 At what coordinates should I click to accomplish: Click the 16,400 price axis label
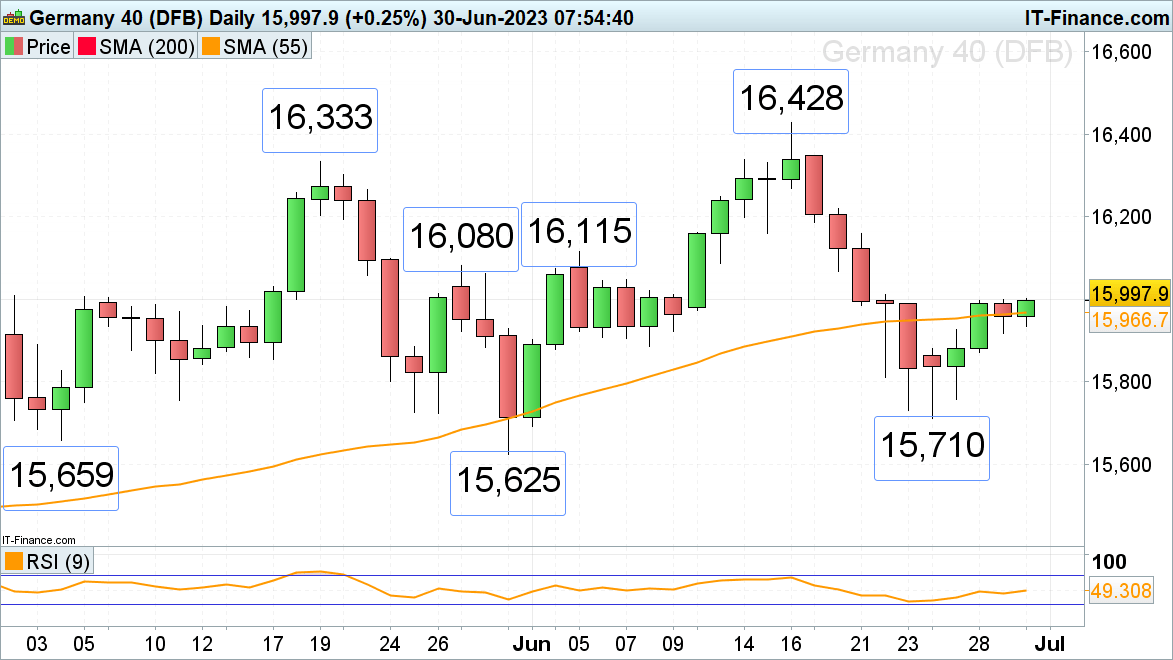(x=1121, y=135)
